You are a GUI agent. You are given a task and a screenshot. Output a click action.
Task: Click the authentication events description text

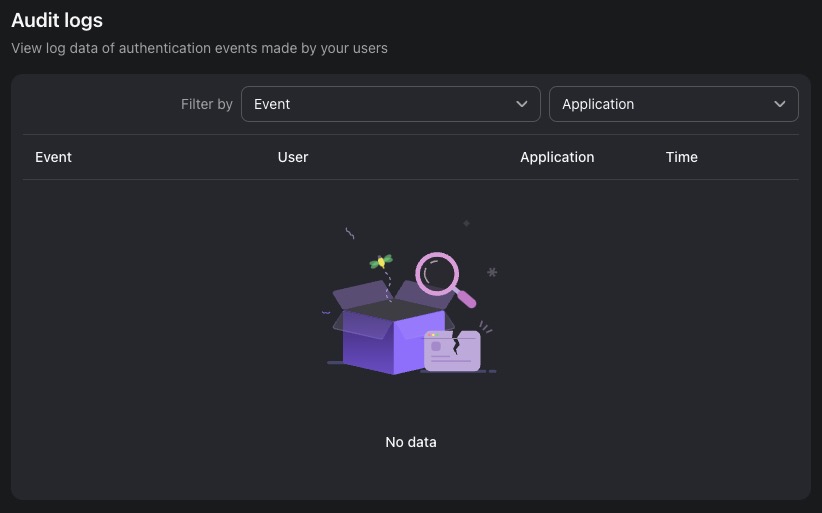click(200, 48)
